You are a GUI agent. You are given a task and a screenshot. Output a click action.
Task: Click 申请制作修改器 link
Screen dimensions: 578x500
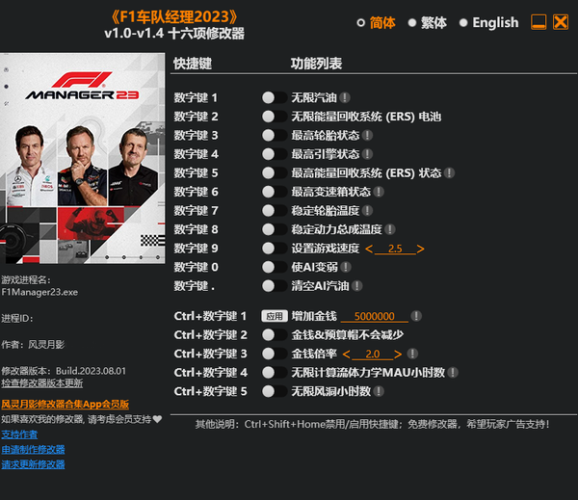33,449
